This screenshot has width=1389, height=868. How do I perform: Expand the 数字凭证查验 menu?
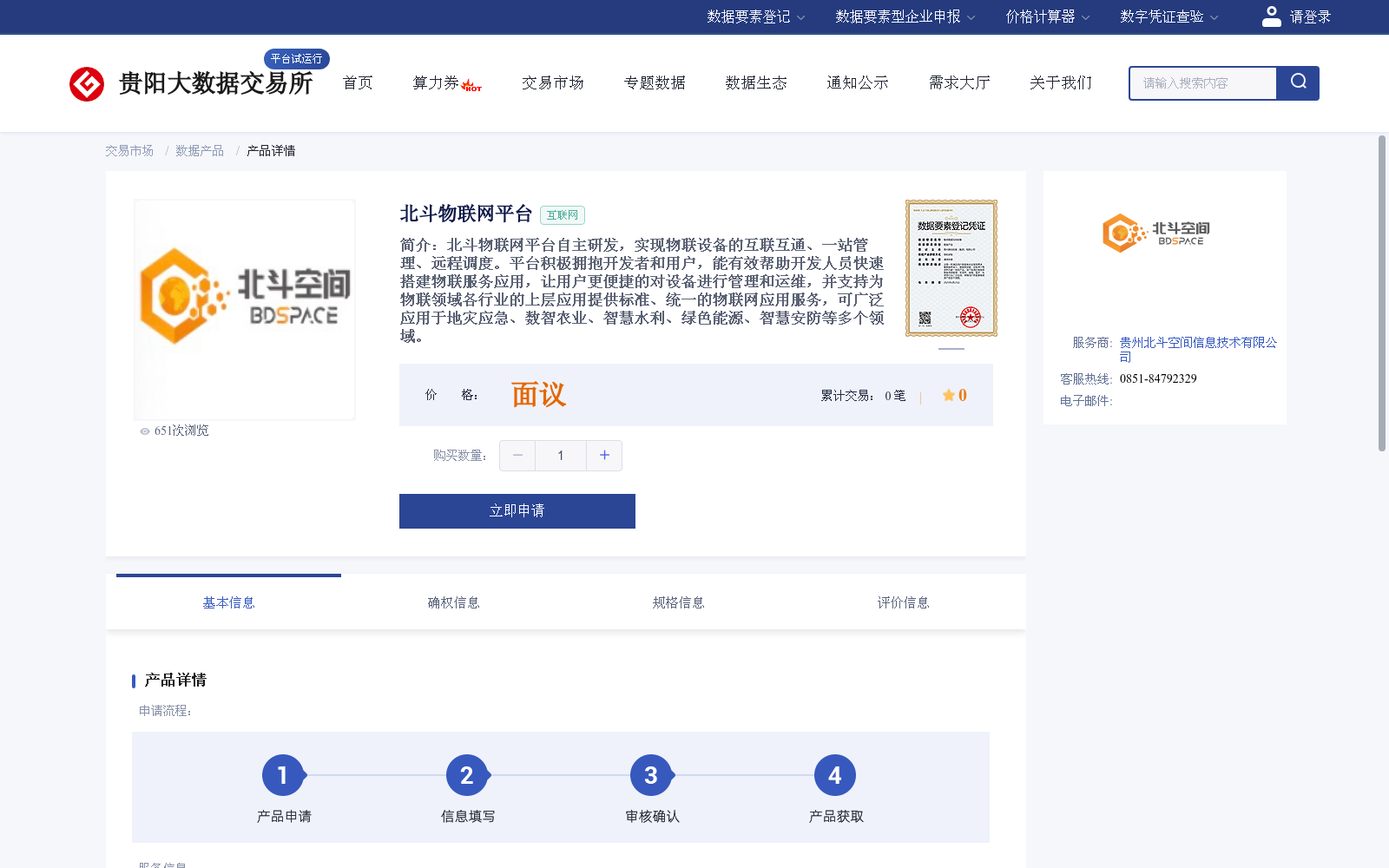[x=1168, y=16]
